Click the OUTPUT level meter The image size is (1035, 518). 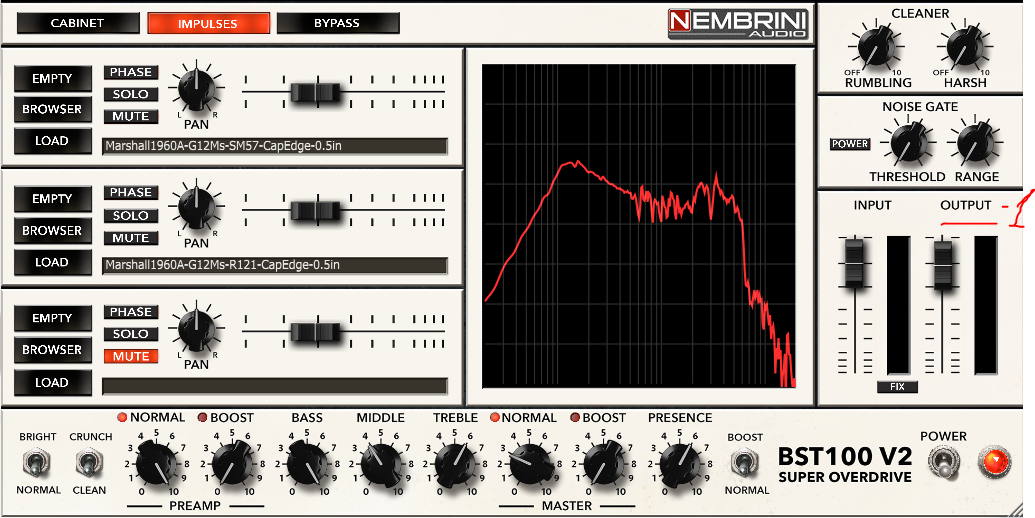[x=986, y=305]
